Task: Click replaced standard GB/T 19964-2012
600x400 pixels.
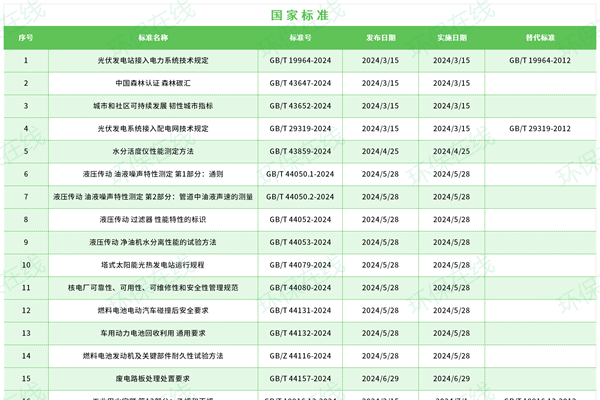Action: coord(539,60)
